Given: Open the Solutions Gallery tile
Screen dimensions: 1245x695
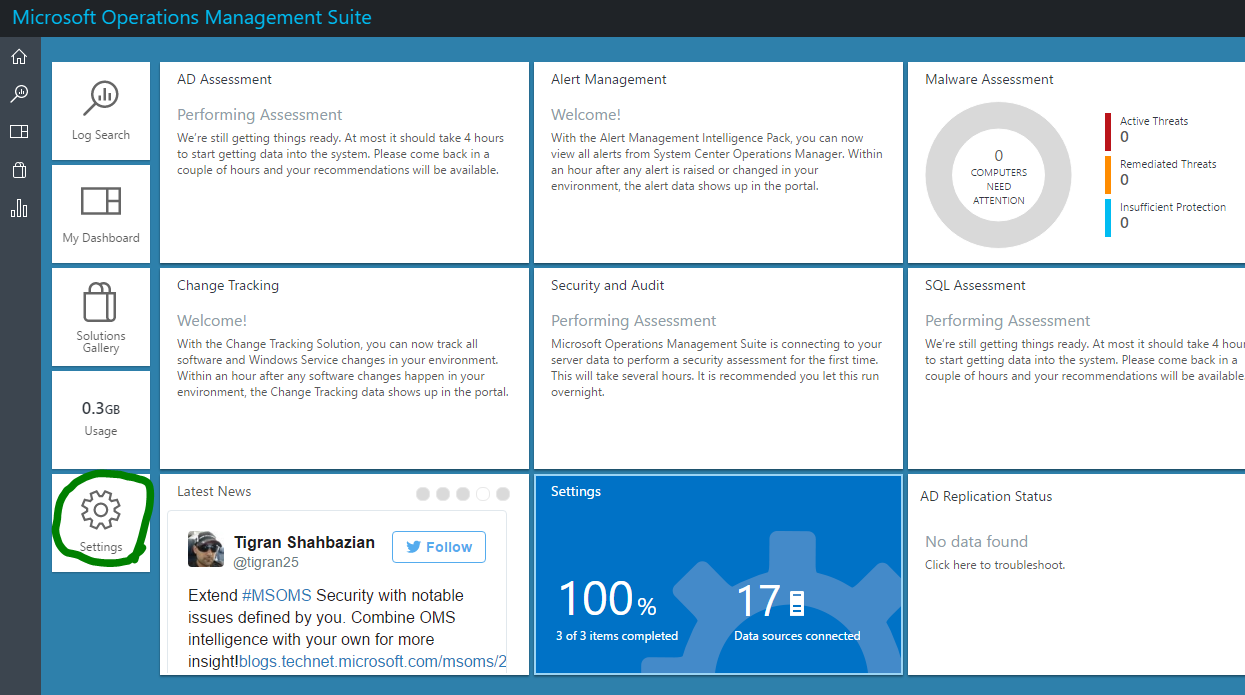Looking at the screenshot, I should 101,316.
